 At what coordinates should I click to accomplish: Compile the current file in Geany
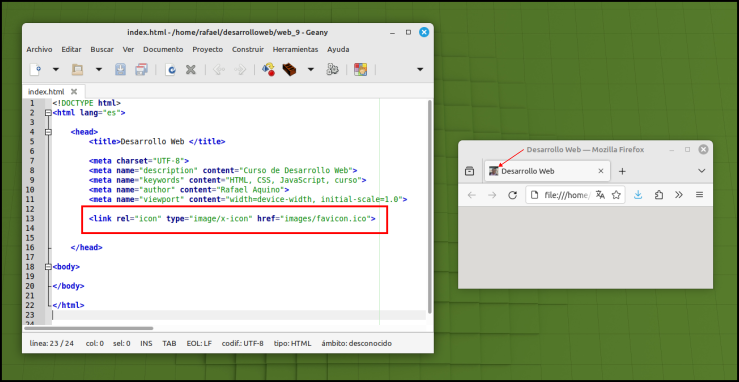click(268, 70)
